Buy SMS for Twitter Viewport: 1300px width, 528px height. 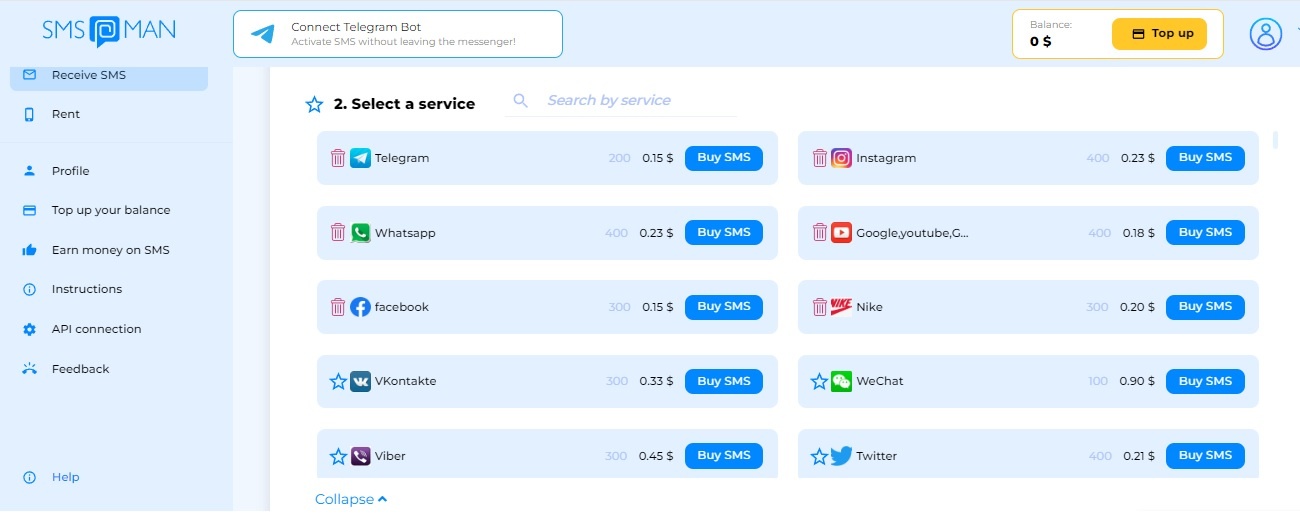(x=1205, y=456)
